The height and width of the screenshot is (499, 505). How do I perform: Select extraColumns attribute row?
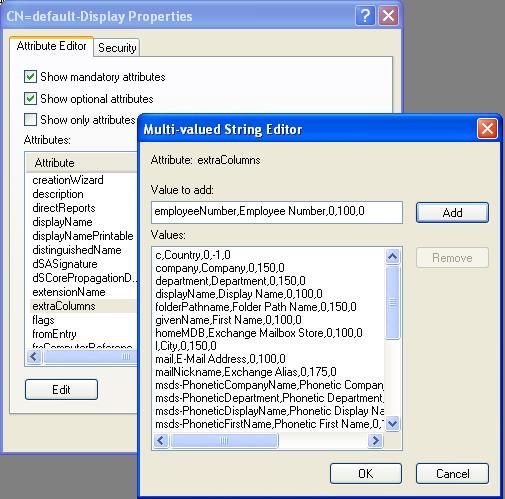pyautogui.click(x=83, y=306)
